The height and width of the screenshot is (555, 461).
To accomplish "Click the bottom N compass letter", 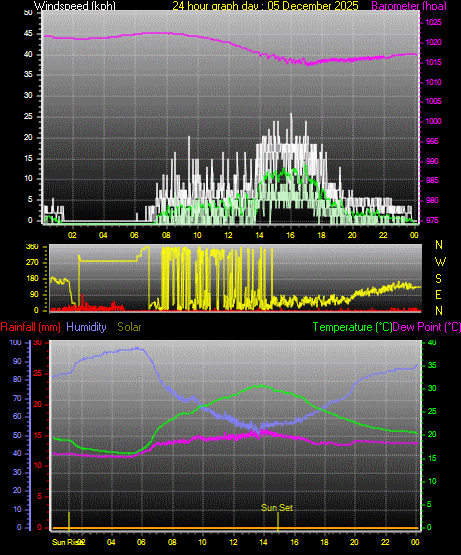I will coord(439,311).
